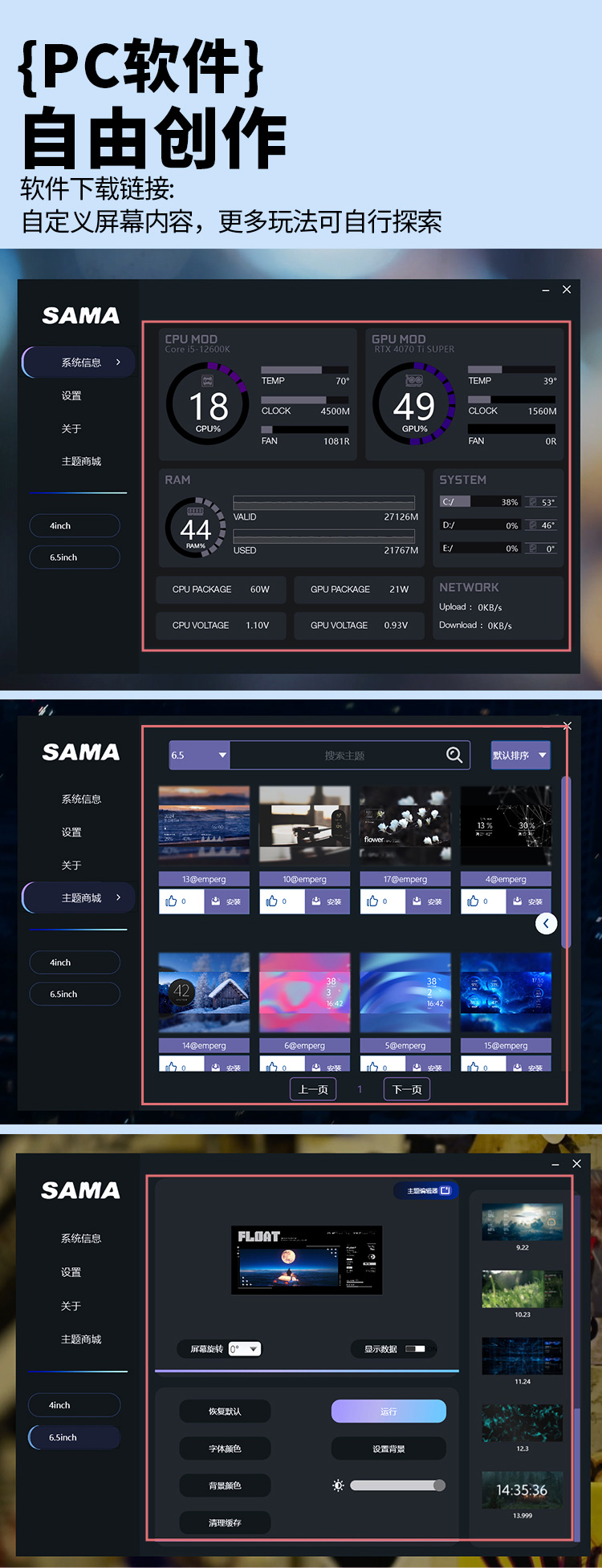The width and height of the screenshot is (602, 1568).
Task: Open the 14@emperg snowy cabin thumbnail
Action: (x=204, y=992)
